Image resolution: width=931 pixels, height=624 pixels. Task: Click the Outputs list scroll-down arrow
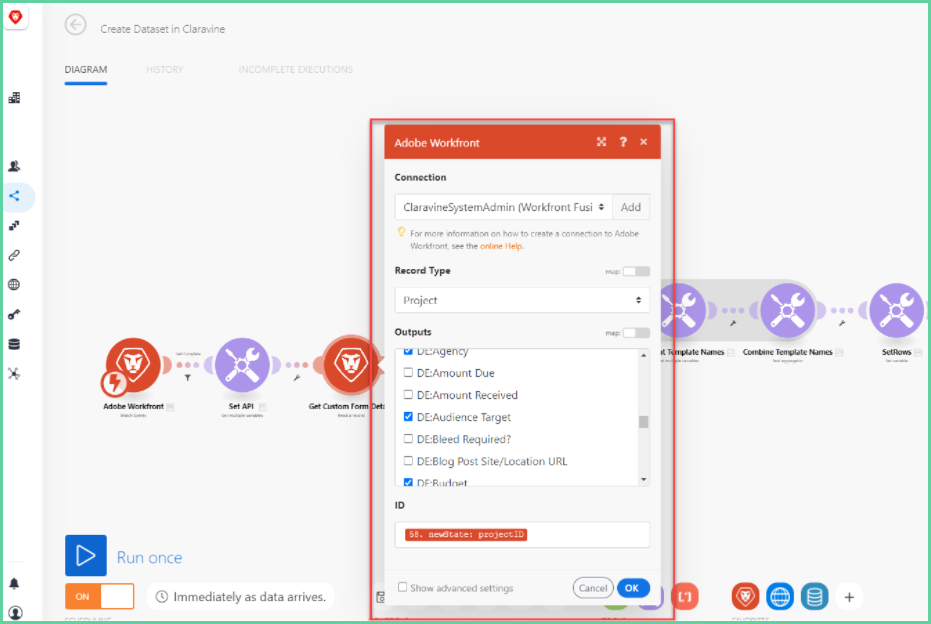click(644, 479)
